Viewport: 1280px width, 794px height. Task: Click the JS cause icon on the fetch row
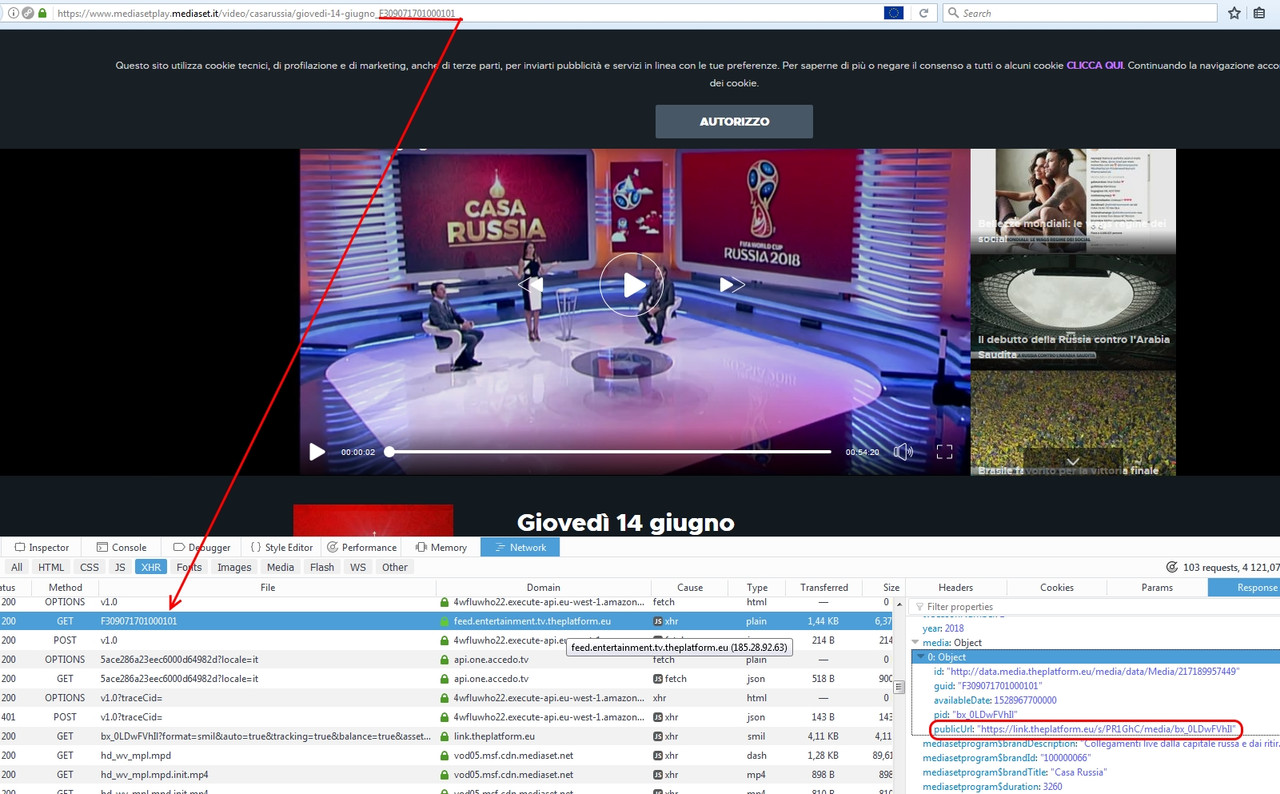pos(658,678)
